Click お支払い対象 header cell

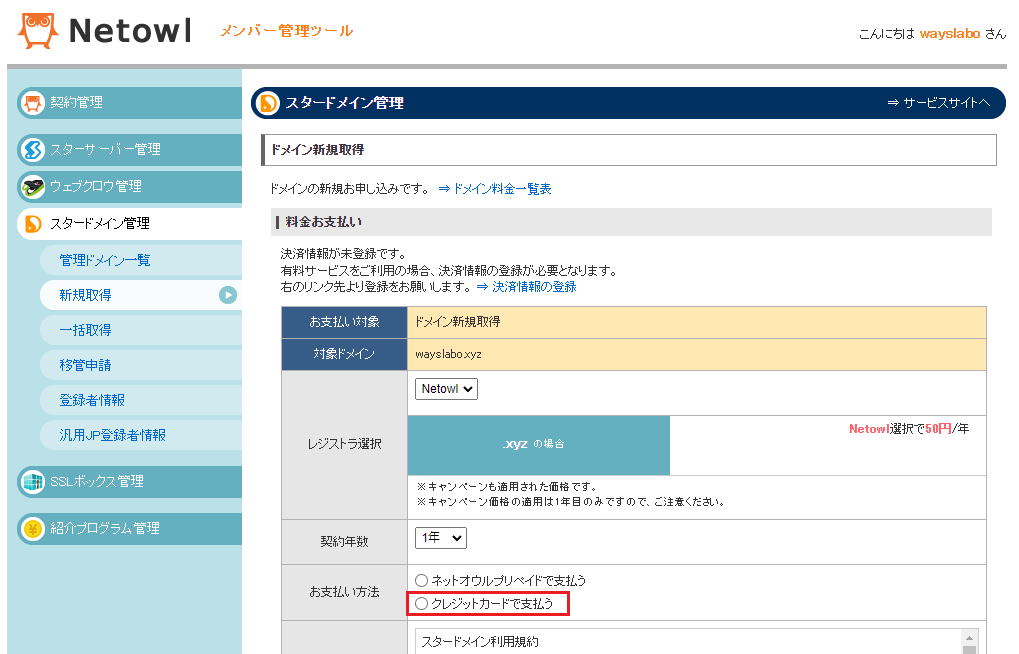[x=344, y=322]
